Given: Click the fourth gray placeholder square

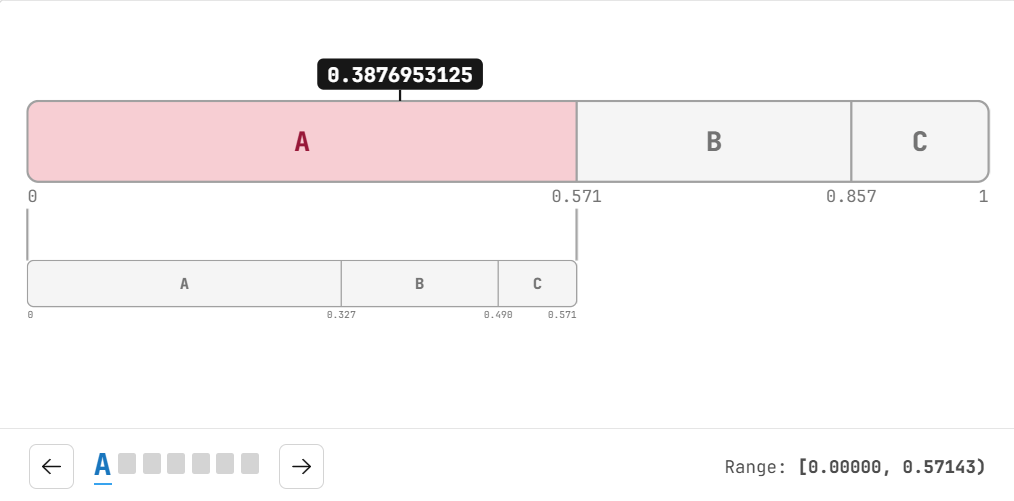Looking at the screenshot, I should point(201,464).
